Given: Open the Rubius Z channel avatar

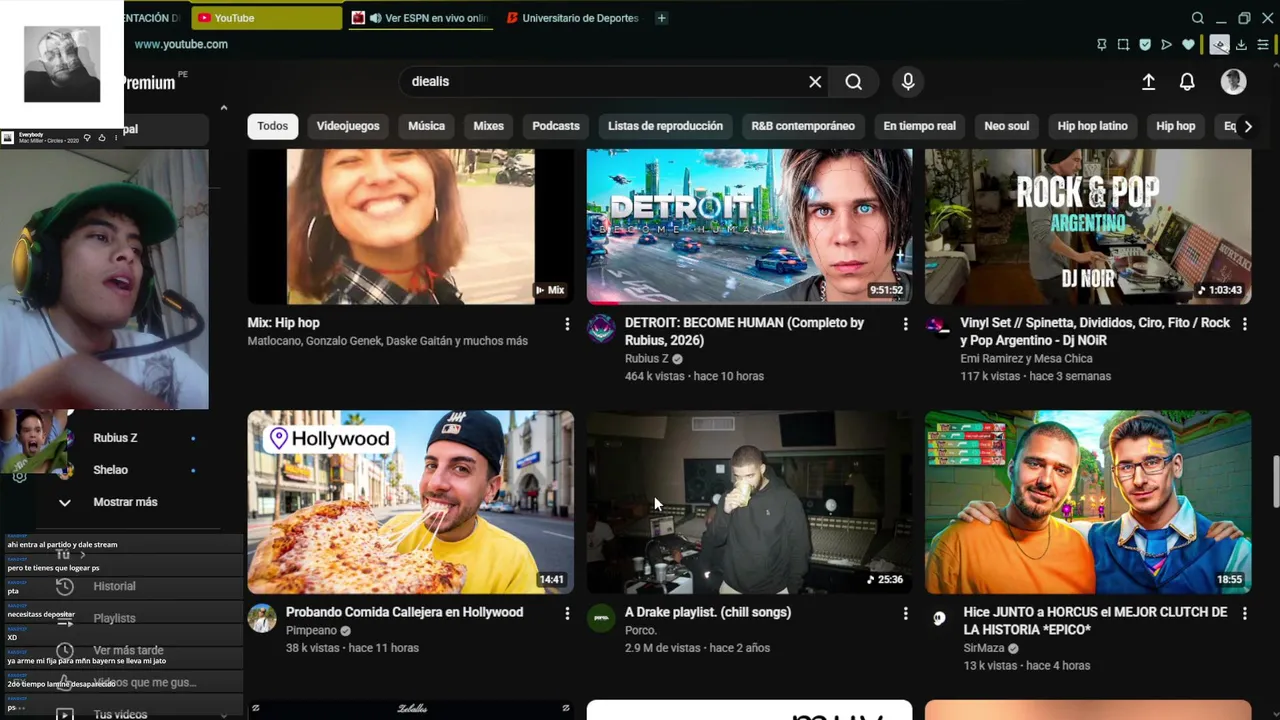Looking at the screenshot, I should pos(601,328).
